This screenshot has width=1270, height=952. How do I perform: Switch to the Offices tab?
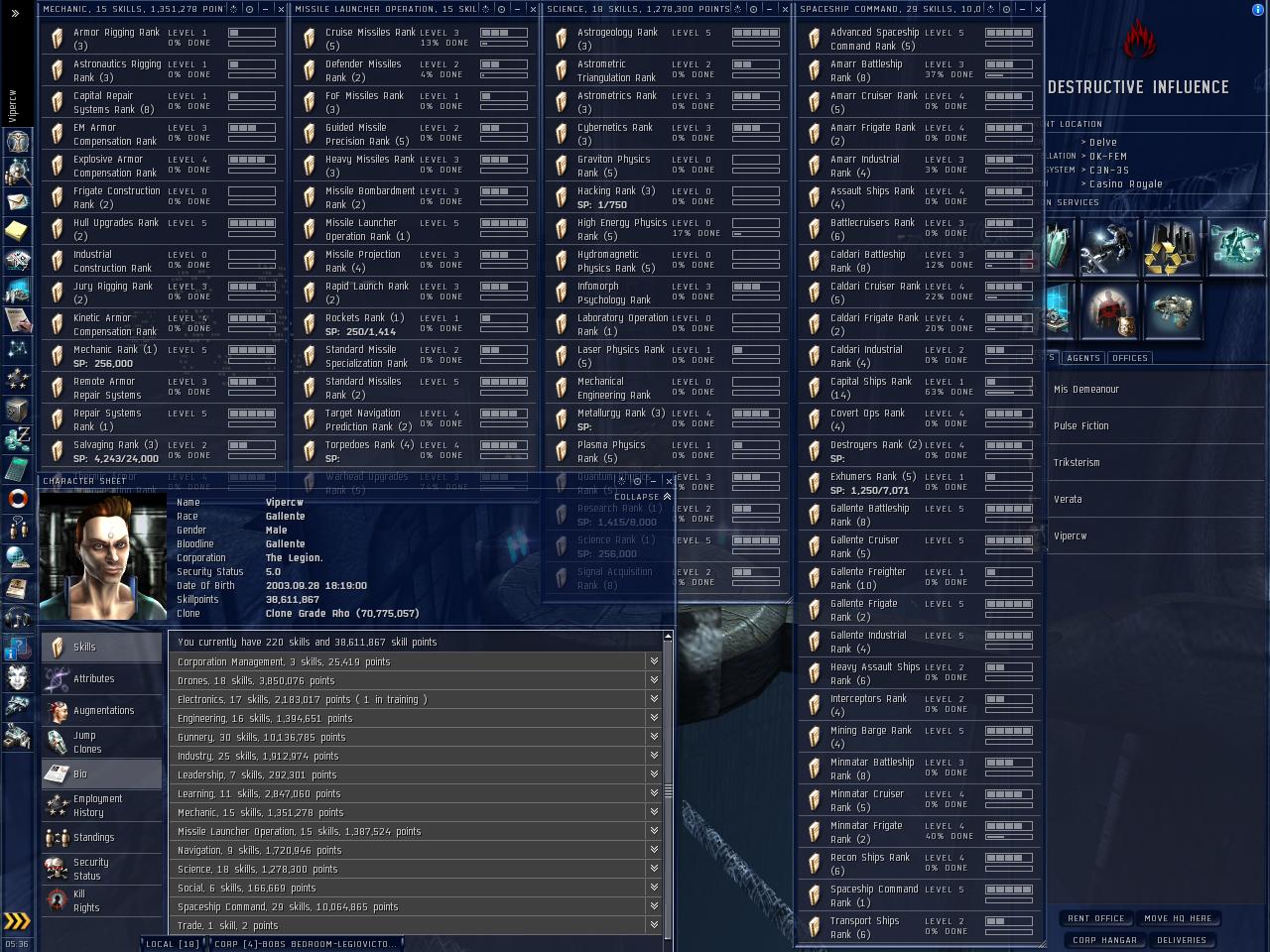click(x=1129, y=358)
